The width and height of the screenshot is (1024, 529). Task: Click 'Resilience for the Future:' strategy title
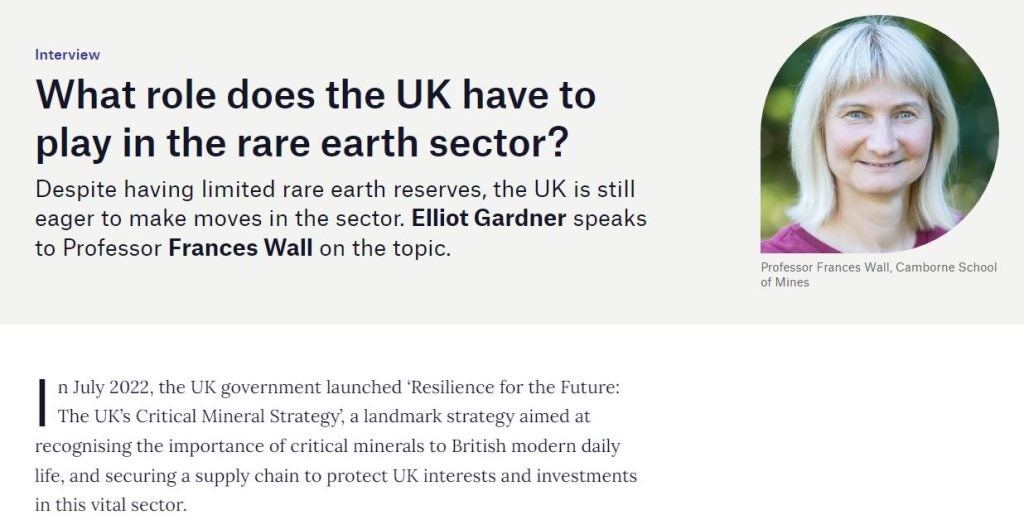pyautogui.click(x=513, y=387)
